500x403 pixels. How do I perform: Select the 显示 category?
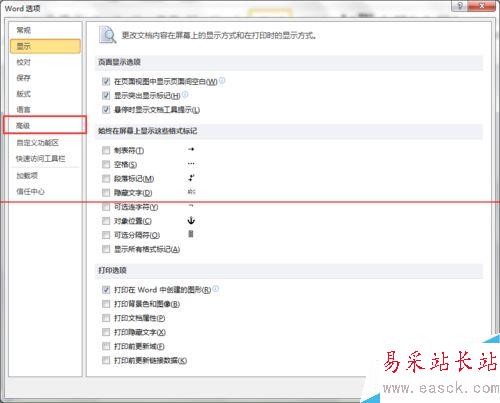[x=45, y=46]
